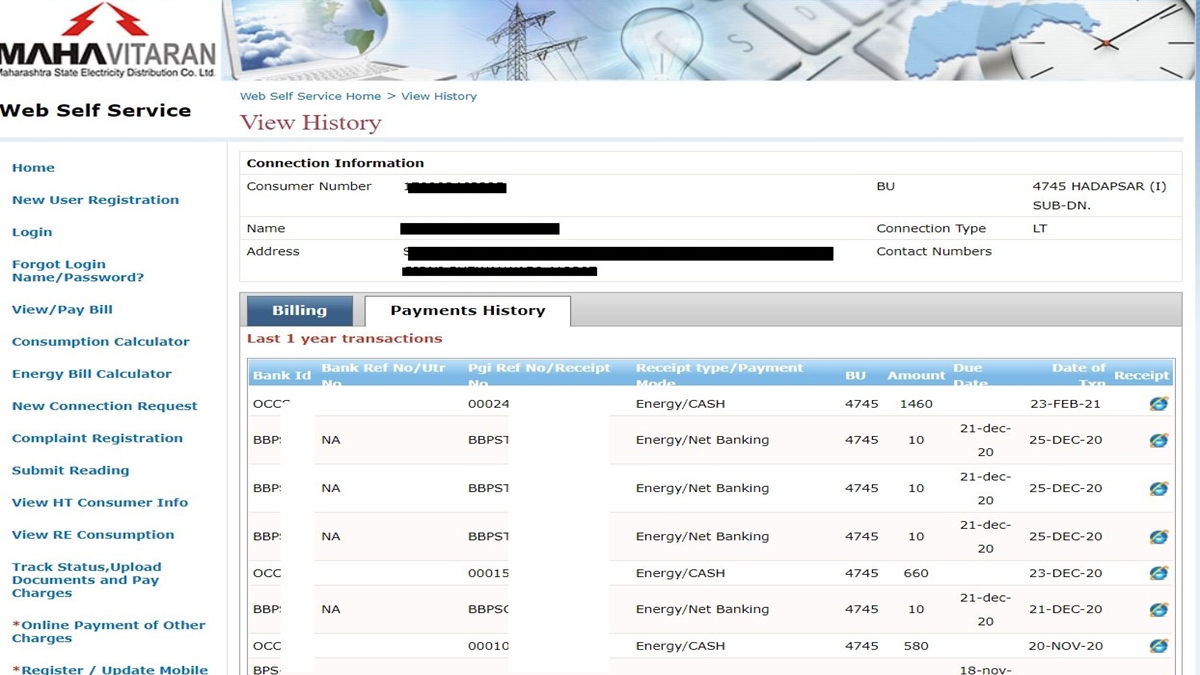Open receipt for 23-FEB-21 cash payment

point(1158,404)
